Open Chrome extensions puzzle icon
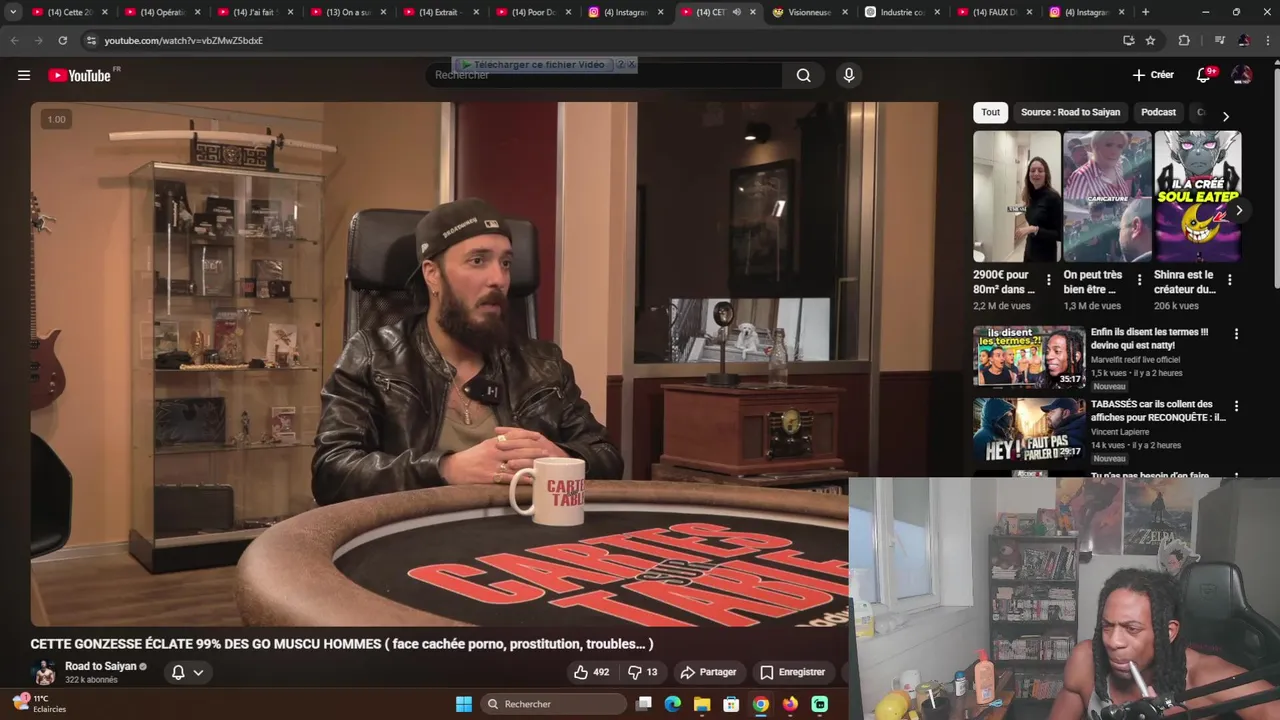The image size is (1280, 720). [1184, 40]
